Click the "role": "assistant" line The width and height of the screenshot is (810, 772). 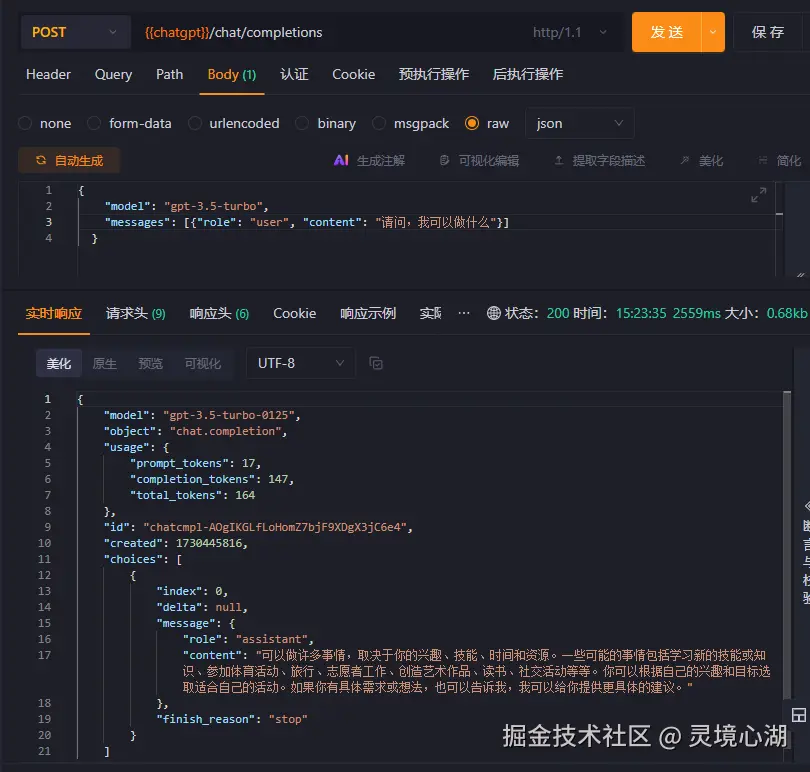click(x=248, y=639)
